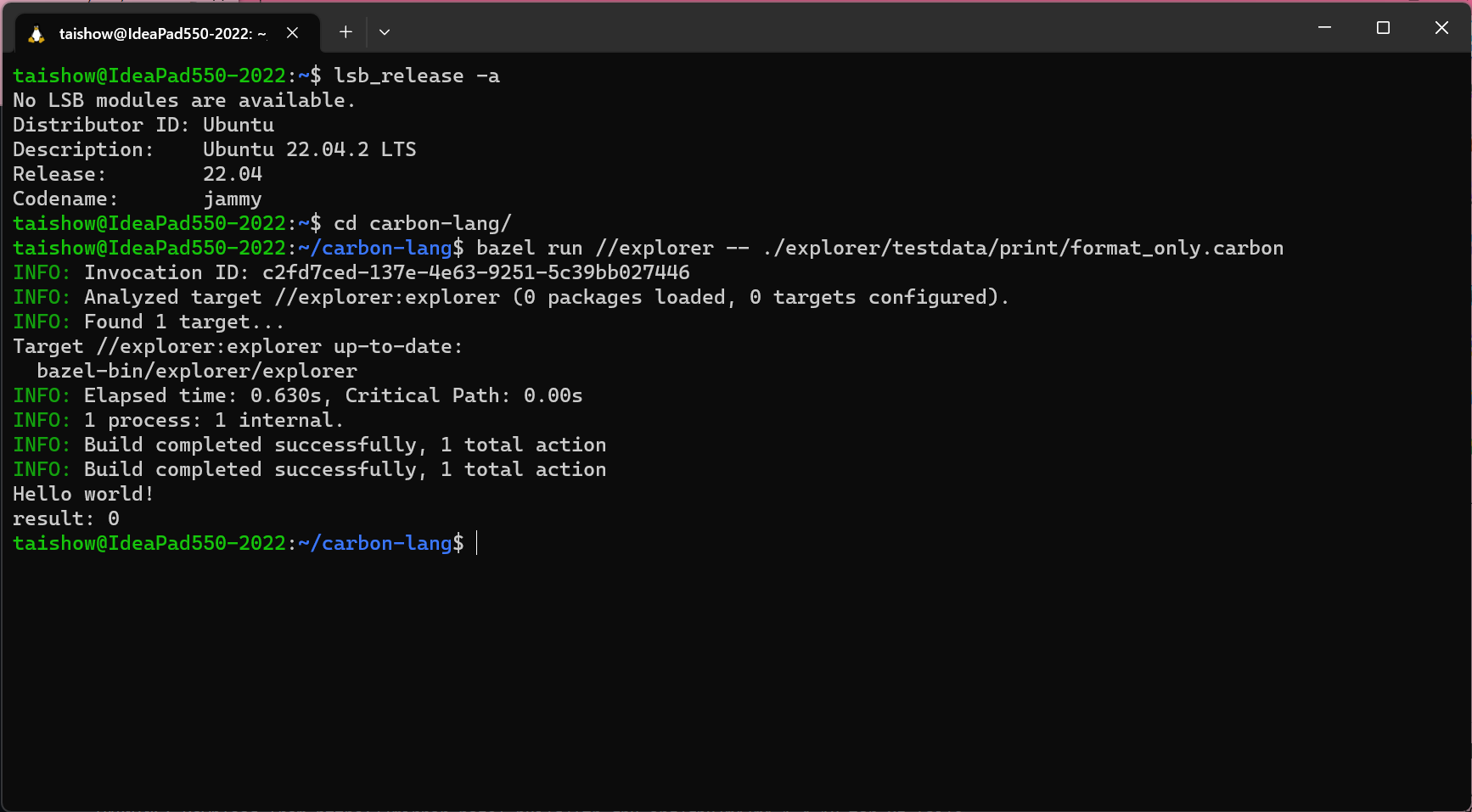Screen dimensions: 1472x812
Task: Minimize the terminal window
Action: (x=1324, y=28)
